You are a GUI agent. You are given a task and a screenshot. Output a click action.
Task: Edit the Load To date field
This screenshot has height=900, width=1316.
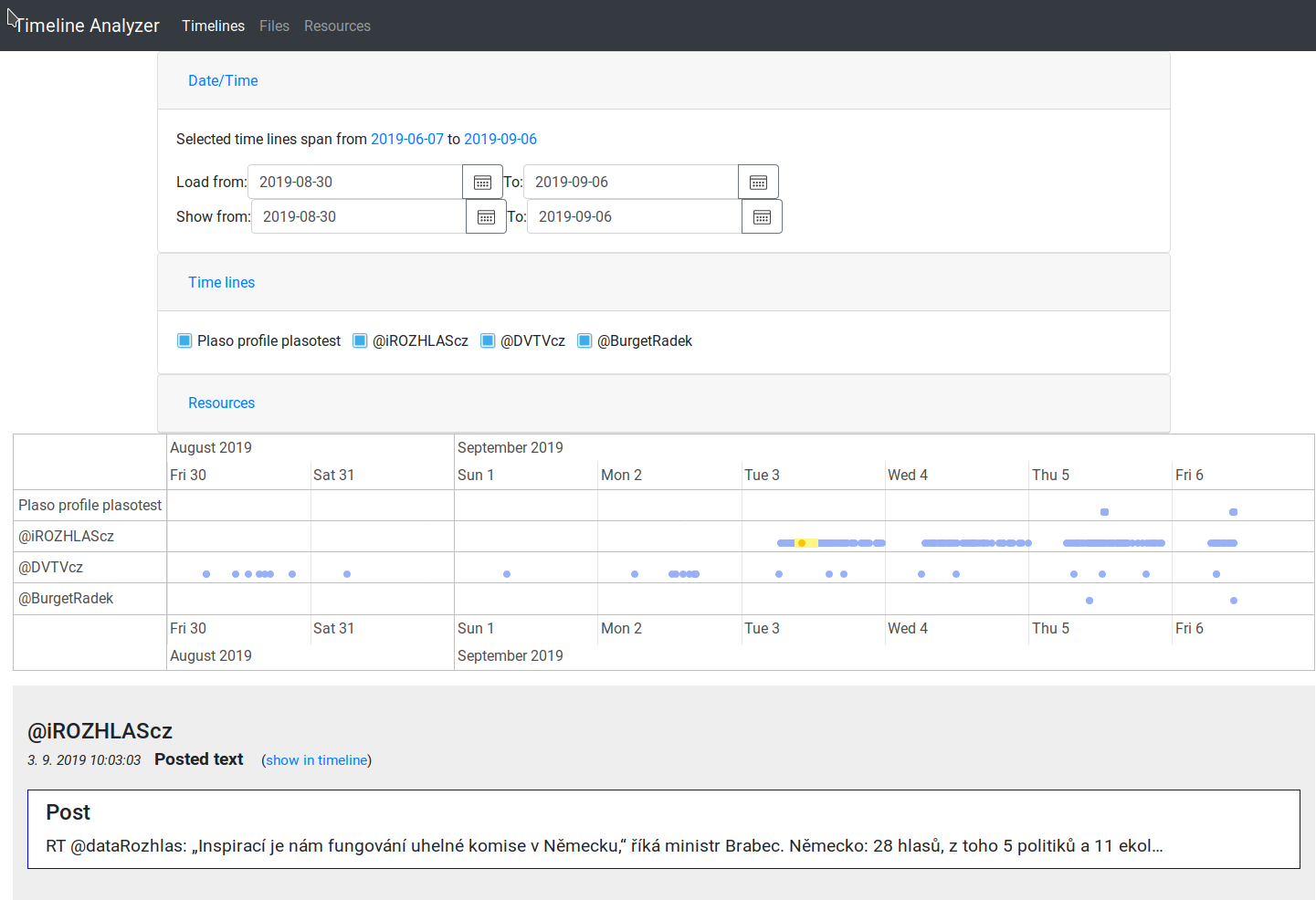(631, 182)
